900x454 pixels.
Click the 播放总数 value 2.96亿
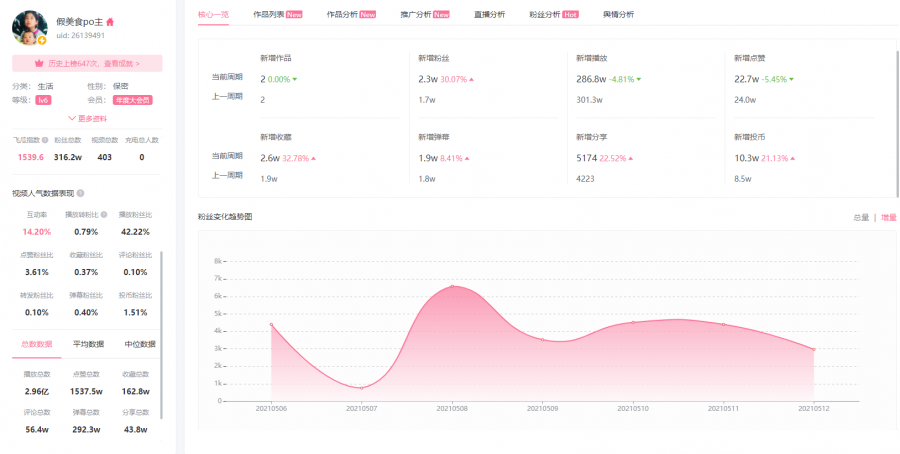pos(37,391)
